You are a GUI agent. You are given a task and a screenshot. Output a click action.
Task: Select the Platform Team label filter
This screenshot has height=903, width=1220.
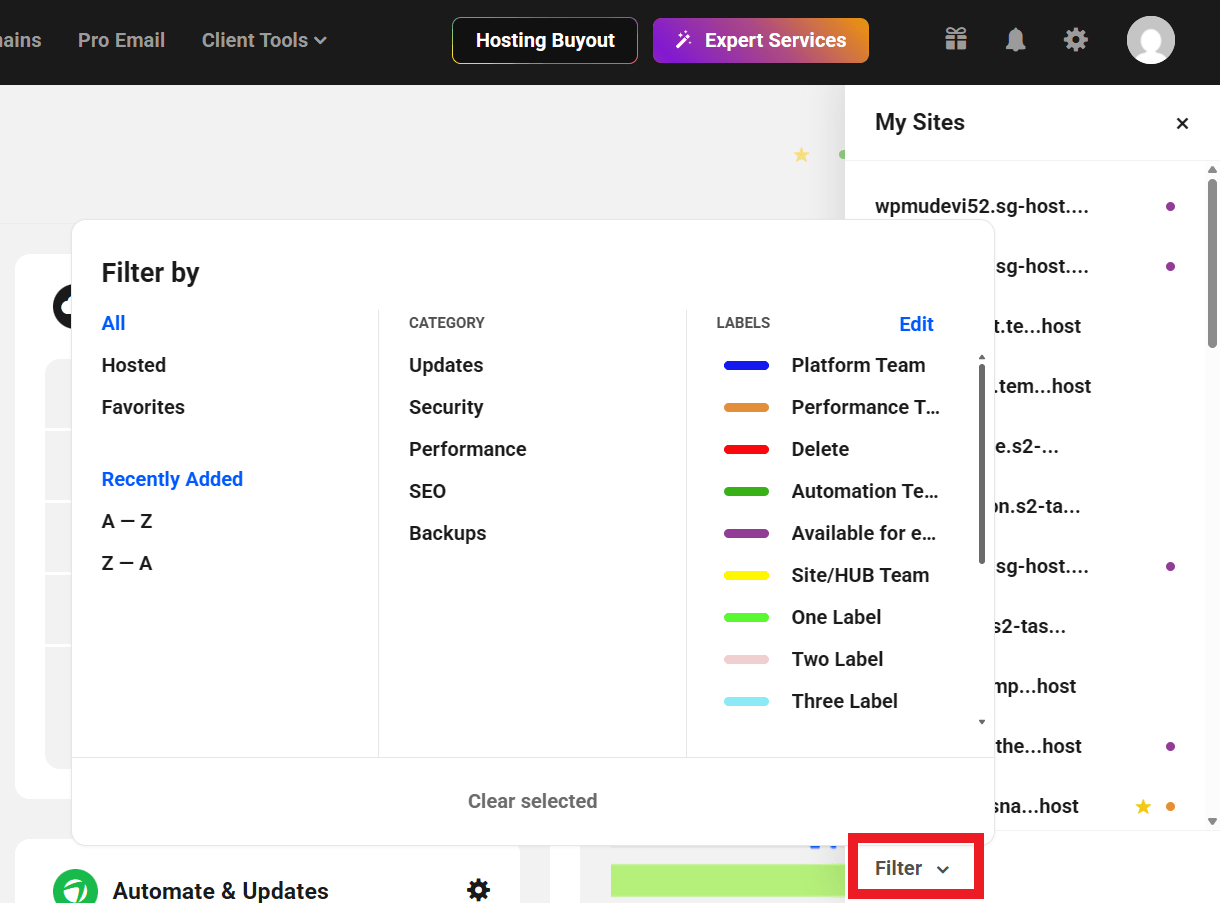point(858,365)
